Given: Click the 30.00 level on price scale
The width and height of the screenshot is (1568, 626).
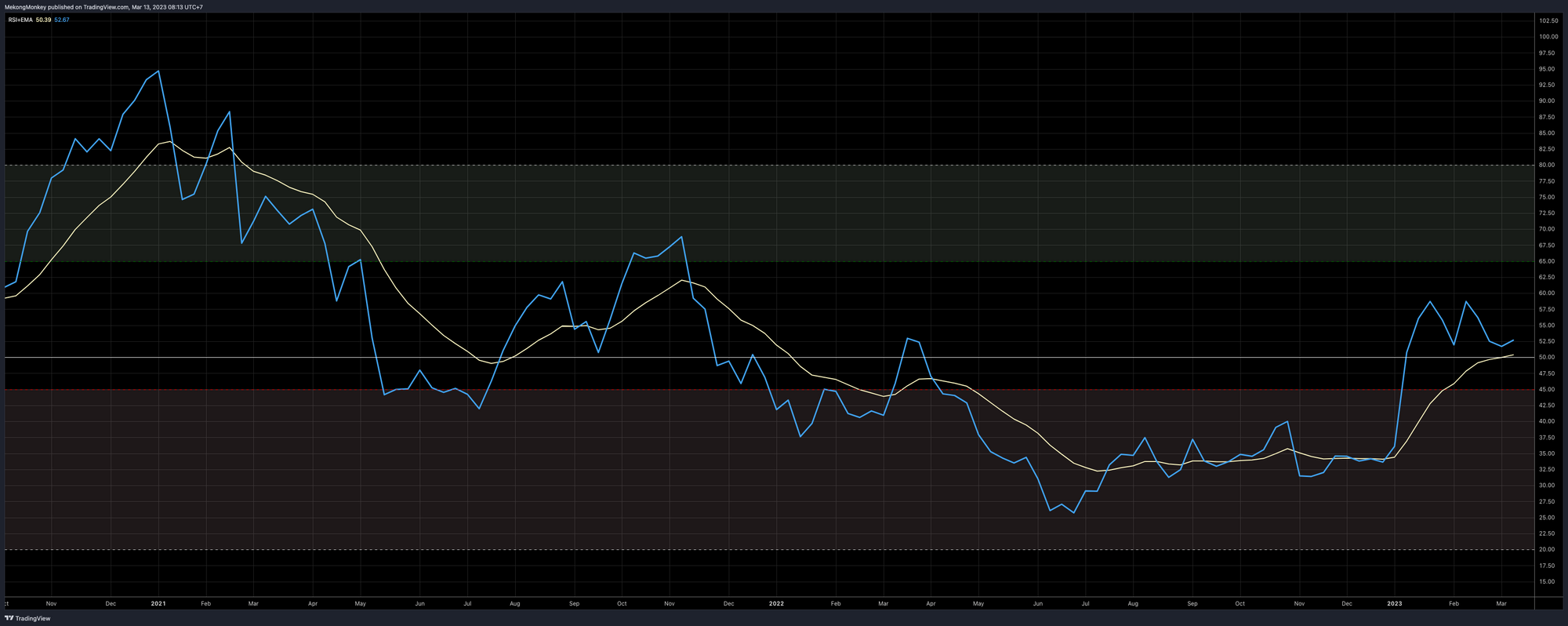Looking at the screenshot, I should pyautogui.click(x=1548, y=486).
